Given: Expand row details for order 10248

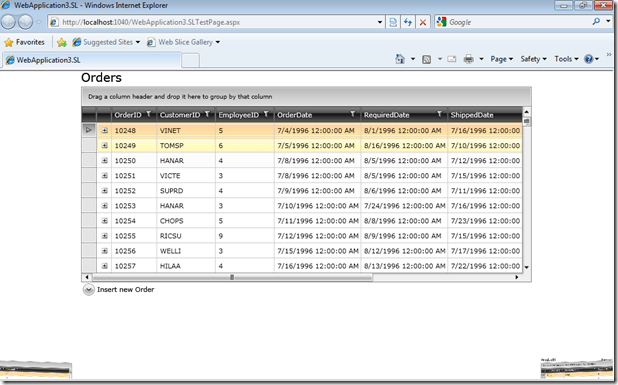Looking at the screenshot, I should [x=104, y=130].
